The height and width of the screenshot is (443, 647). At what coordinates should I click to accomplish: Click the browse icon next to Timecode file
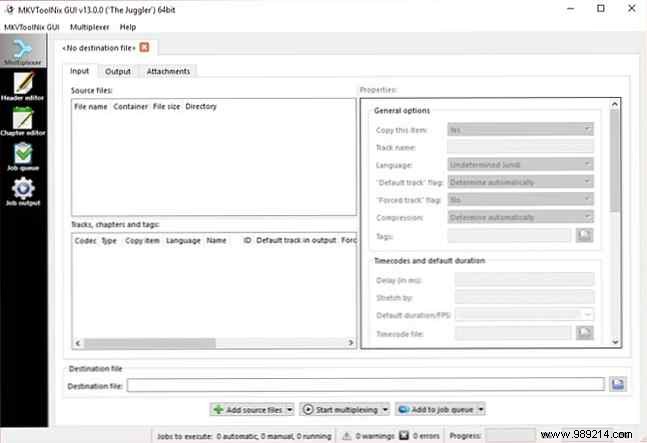(x=584, y=332)
